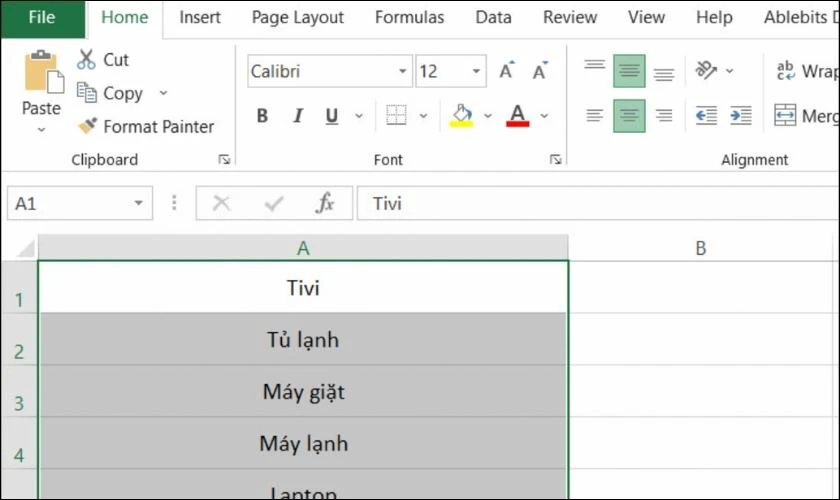
Task: Open the font size 12 dropdown
Action: 476,71
